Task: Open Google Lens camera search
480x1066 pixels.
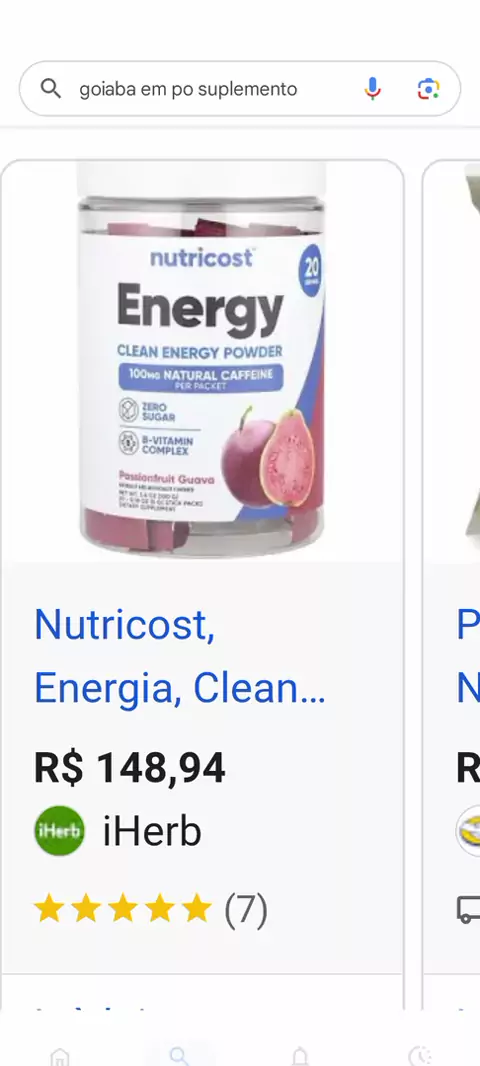Action: [x=428, y=88]
